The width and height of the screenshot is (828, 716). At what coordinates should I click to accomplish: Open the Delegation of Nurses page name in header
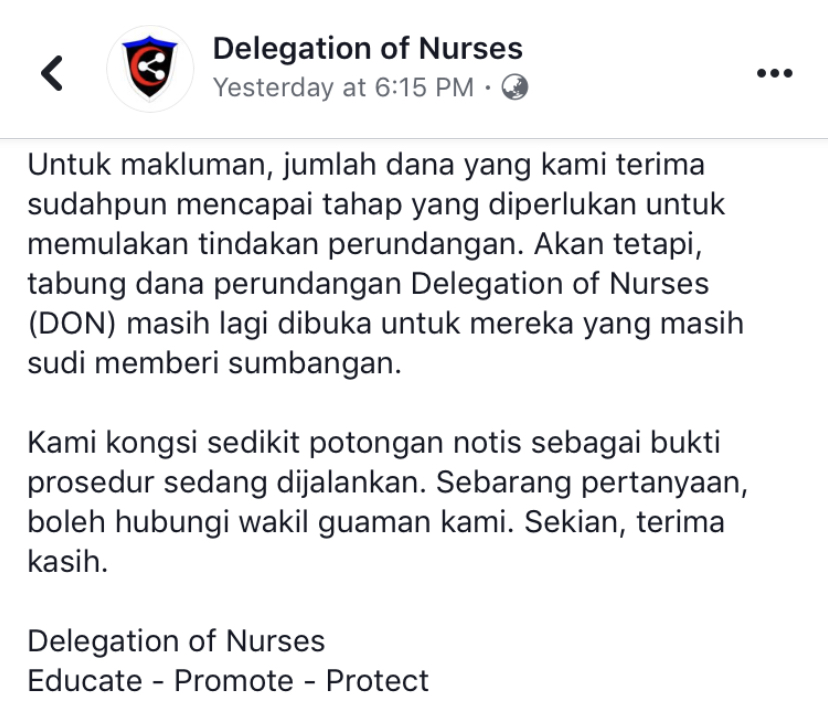click(x=367, y=48)
